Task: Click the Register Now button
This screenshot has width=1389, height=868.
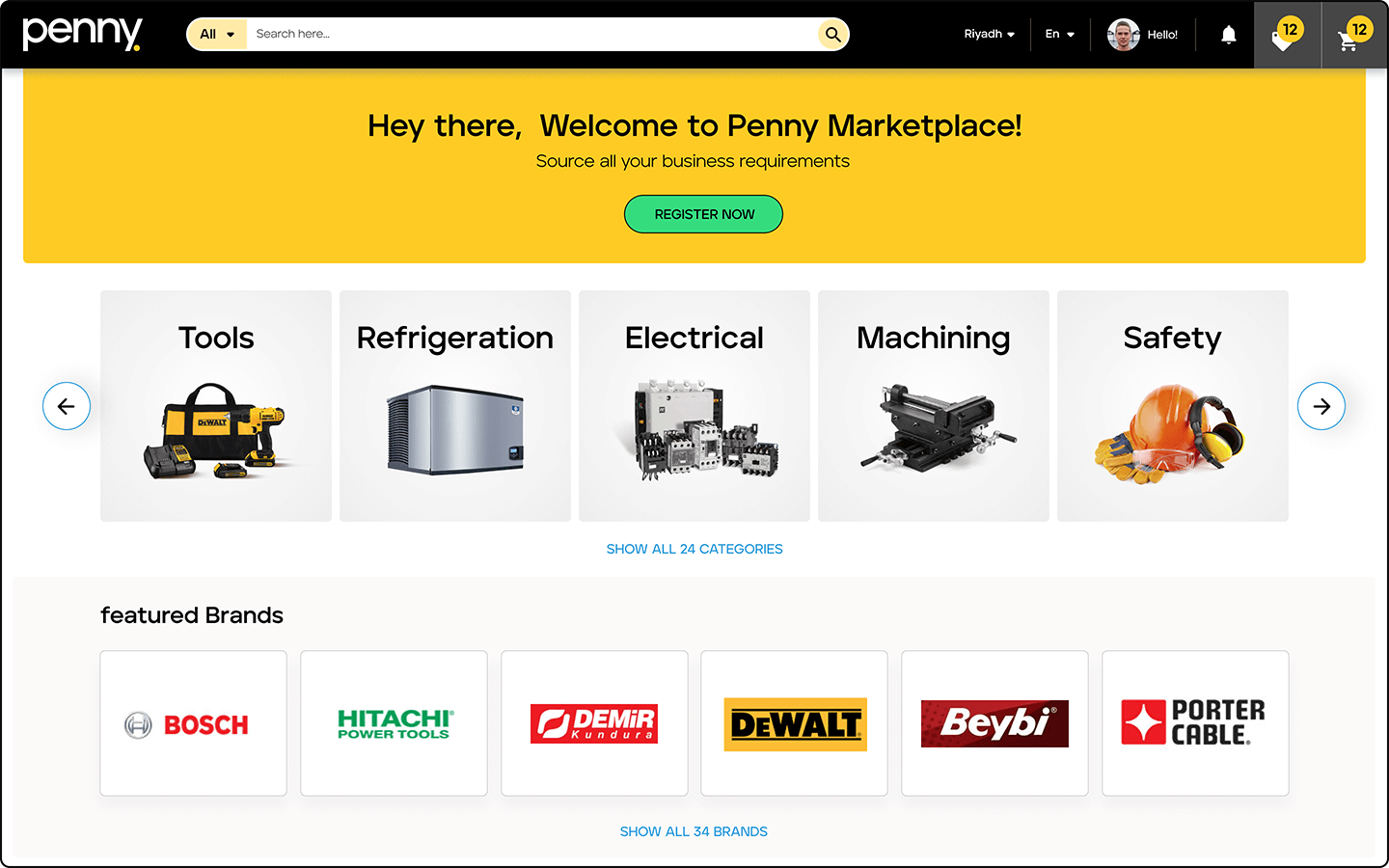Action: 703,214
